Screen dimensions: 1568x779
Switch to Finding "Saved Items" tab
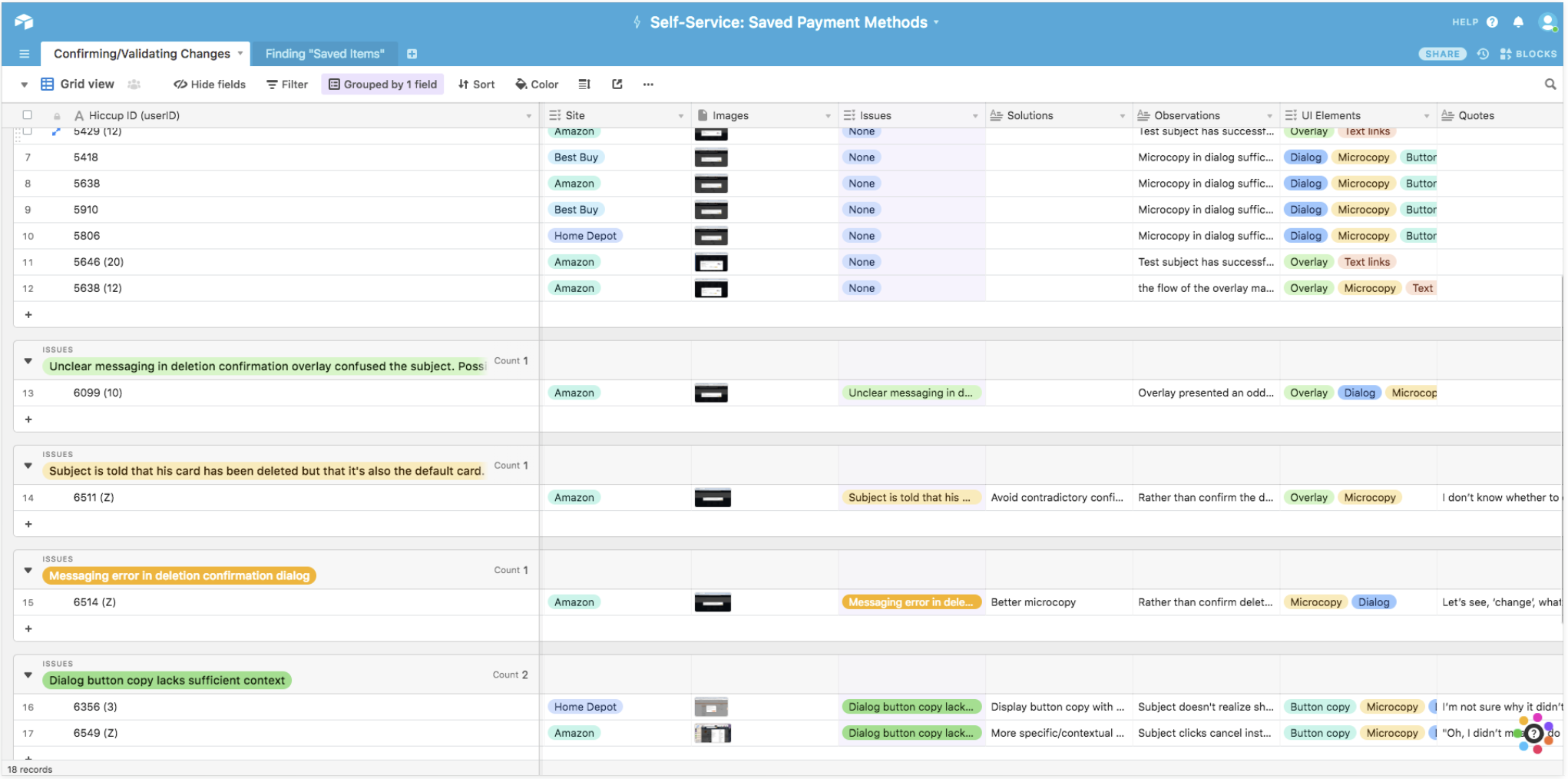pyautogui.click(x=325, y=54)
